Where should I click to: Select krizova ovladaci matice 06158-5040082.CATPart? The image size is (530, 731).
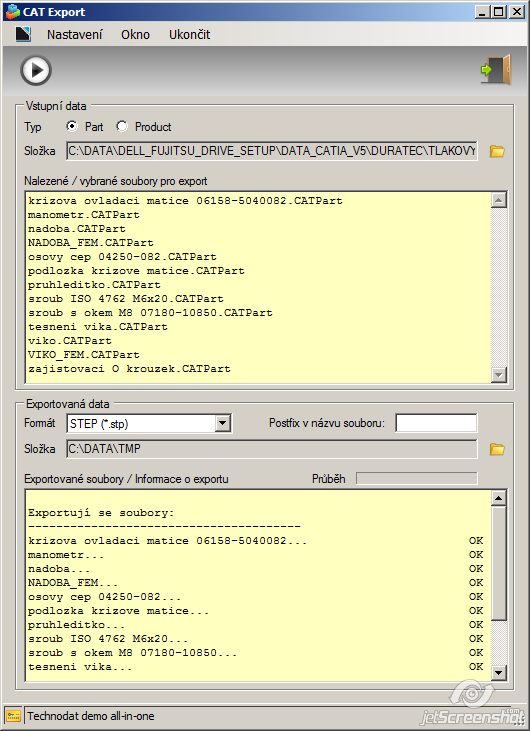coord(185,201)
